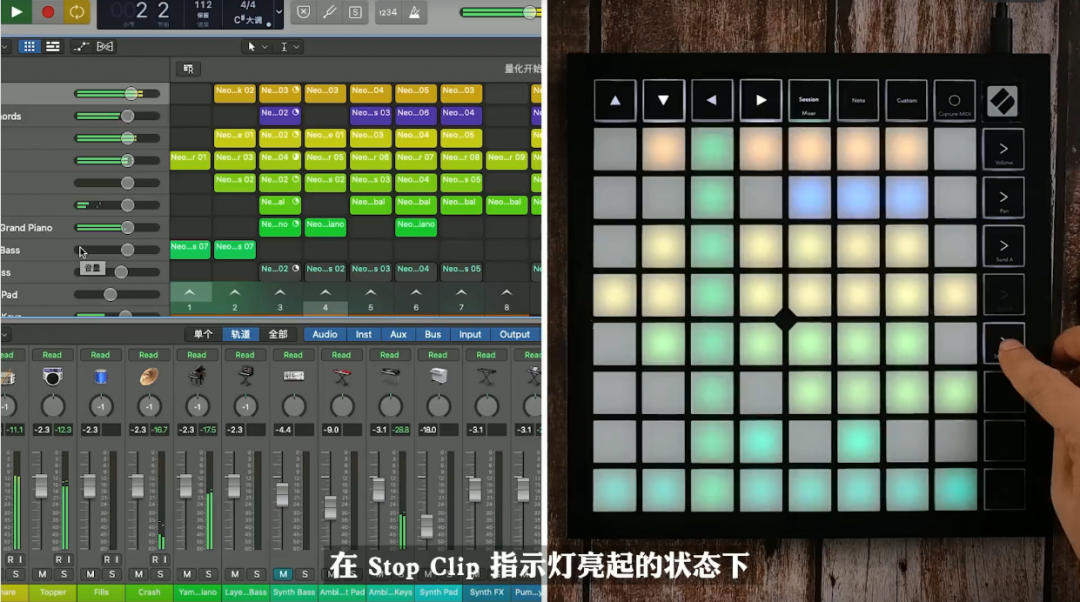Click the Aux filter button in the mixer

tap(397, 334)
